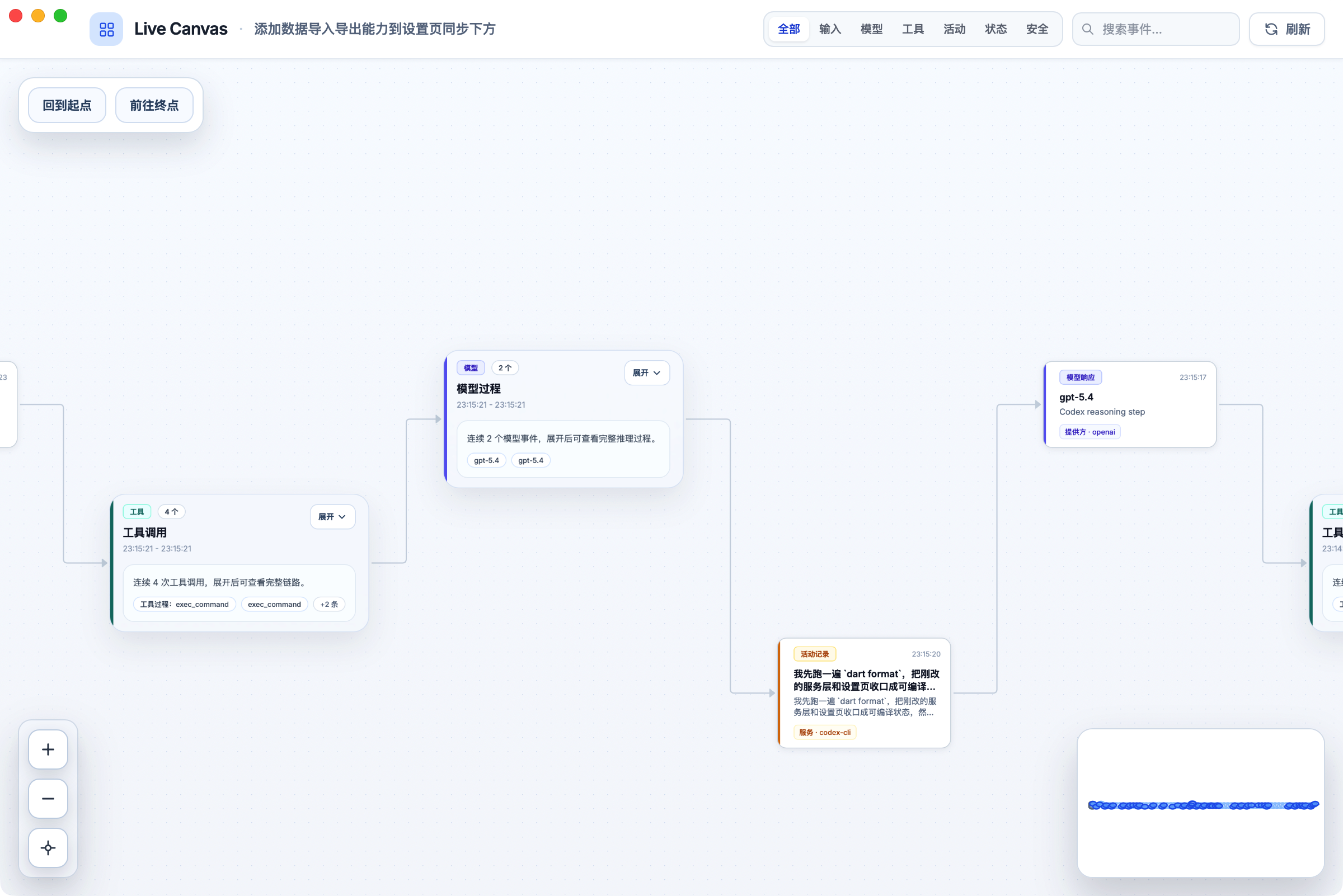
Task: Click +2 条 to reveal more tool tags
Action: (328, 604)
